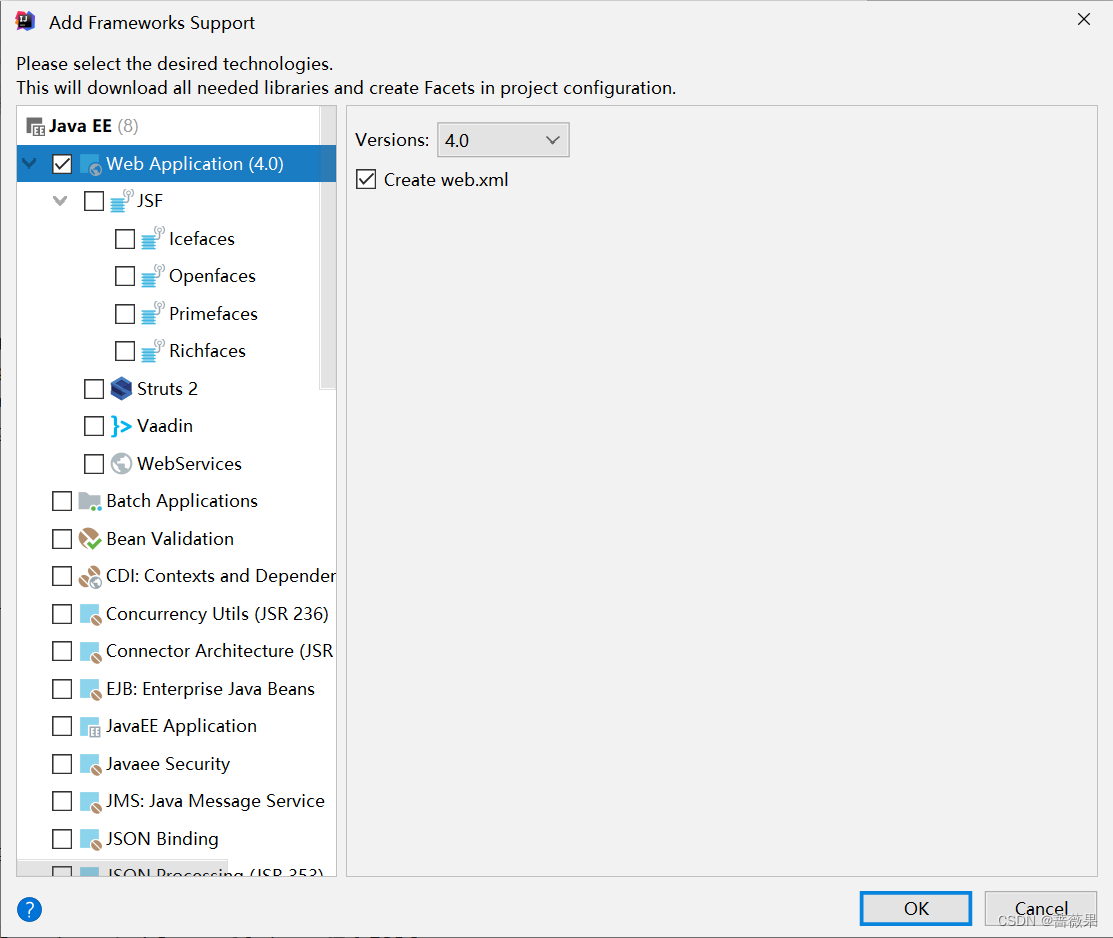Click the Web Application framework icon
1113x938 pixels.
point(91,164)
